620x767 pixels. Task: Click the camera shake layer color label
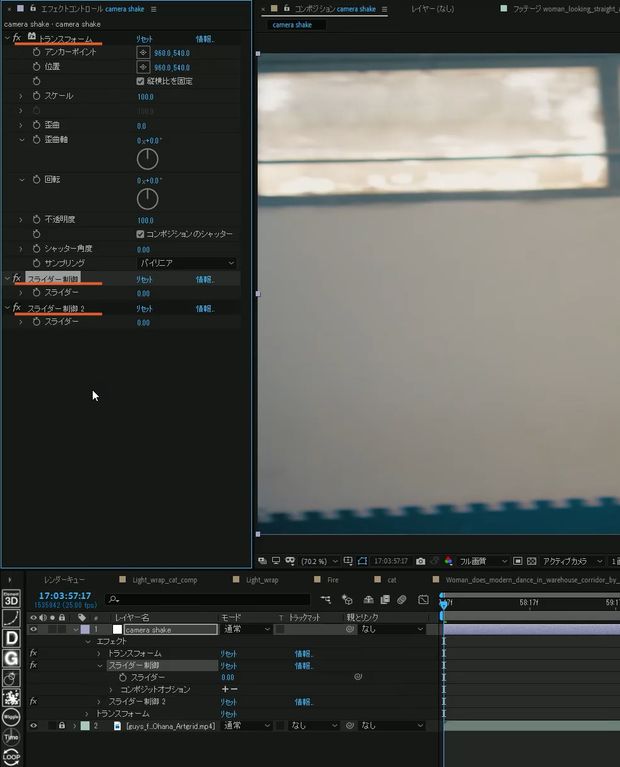click(x=85, y=630)
